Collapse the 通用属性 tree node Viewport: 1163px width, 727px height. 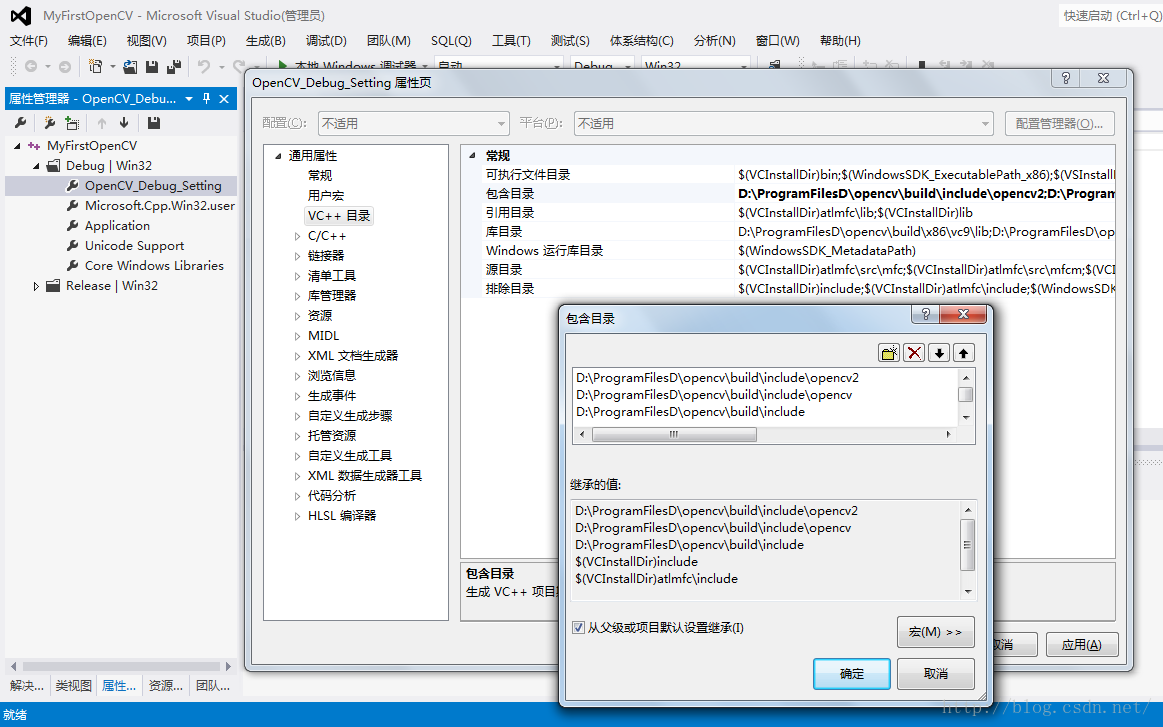click(278, 156)
